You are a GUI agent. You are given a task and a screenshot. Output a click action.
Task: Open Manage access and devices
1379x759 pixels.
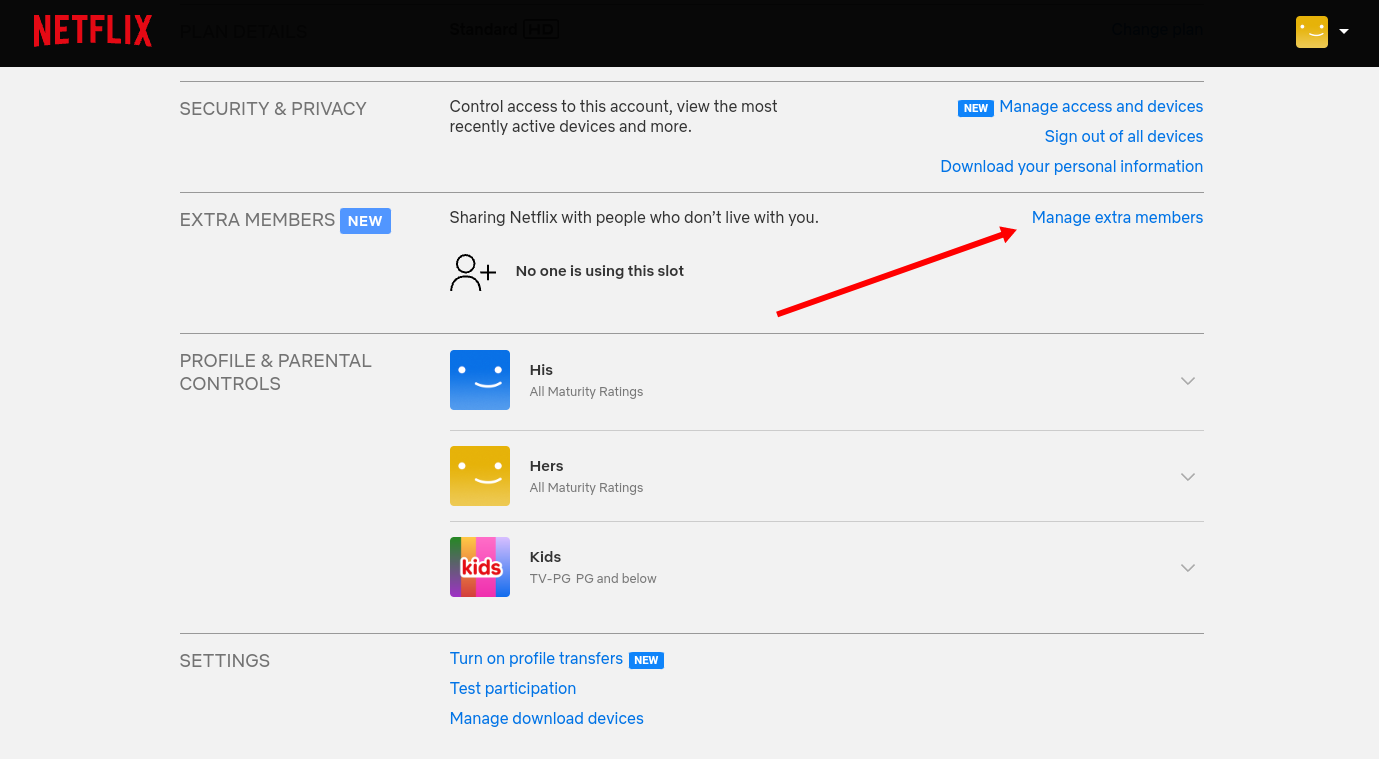coord(1100,106)
